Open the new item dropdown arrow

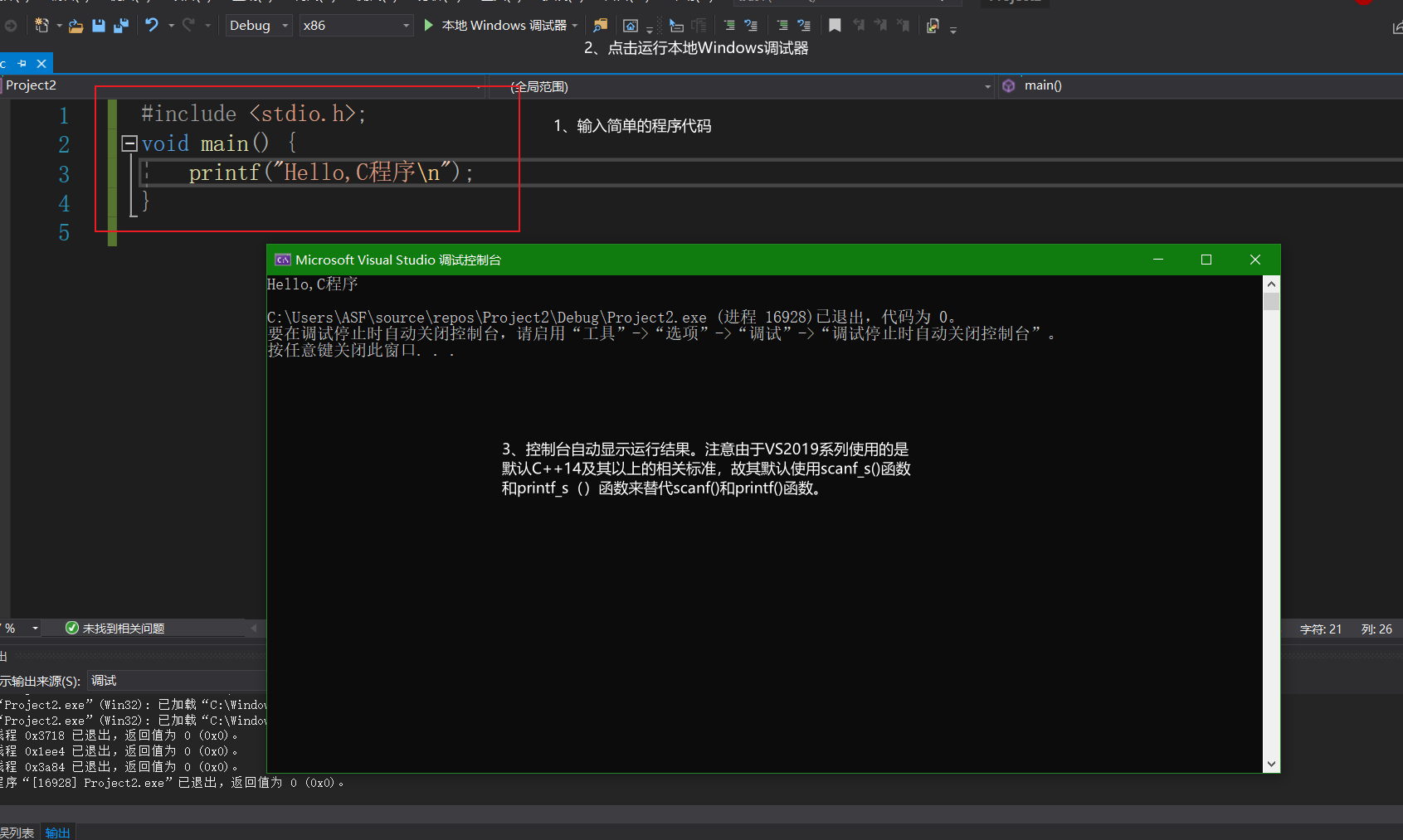pos(59,26)
